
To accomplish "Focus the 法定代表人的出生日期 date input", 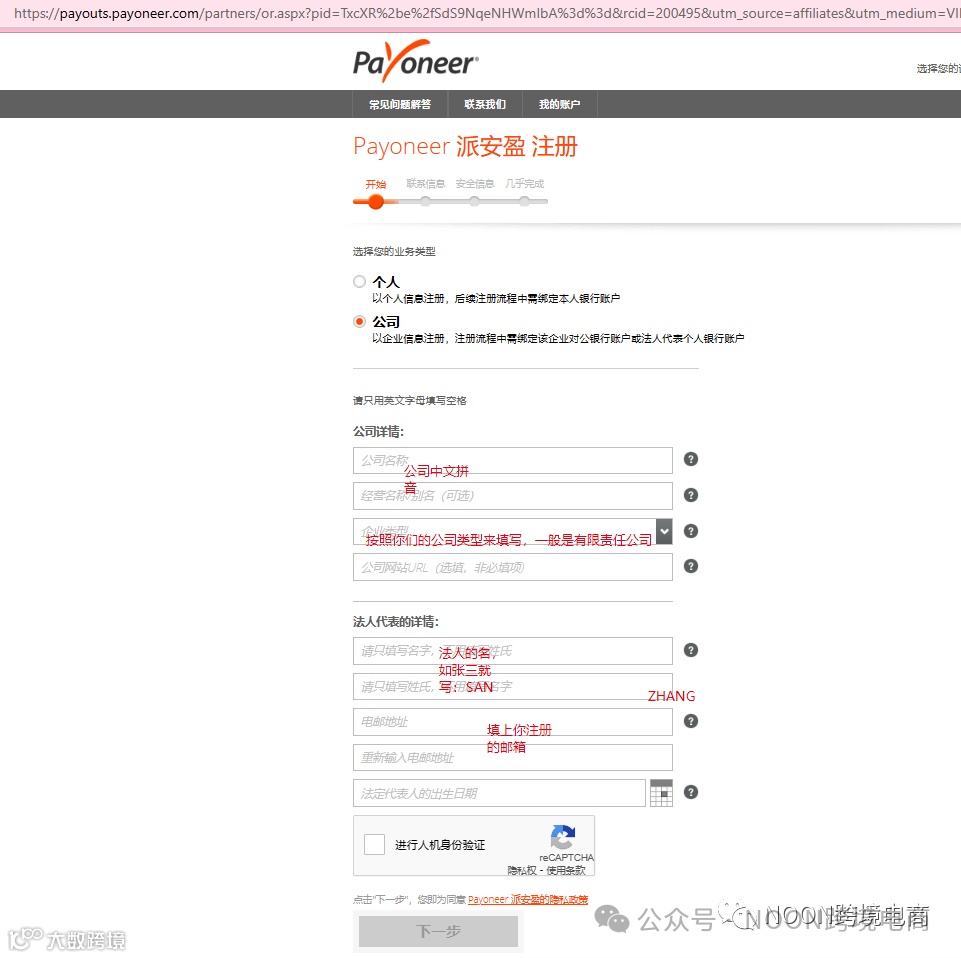I will click(x=499, y=793).
